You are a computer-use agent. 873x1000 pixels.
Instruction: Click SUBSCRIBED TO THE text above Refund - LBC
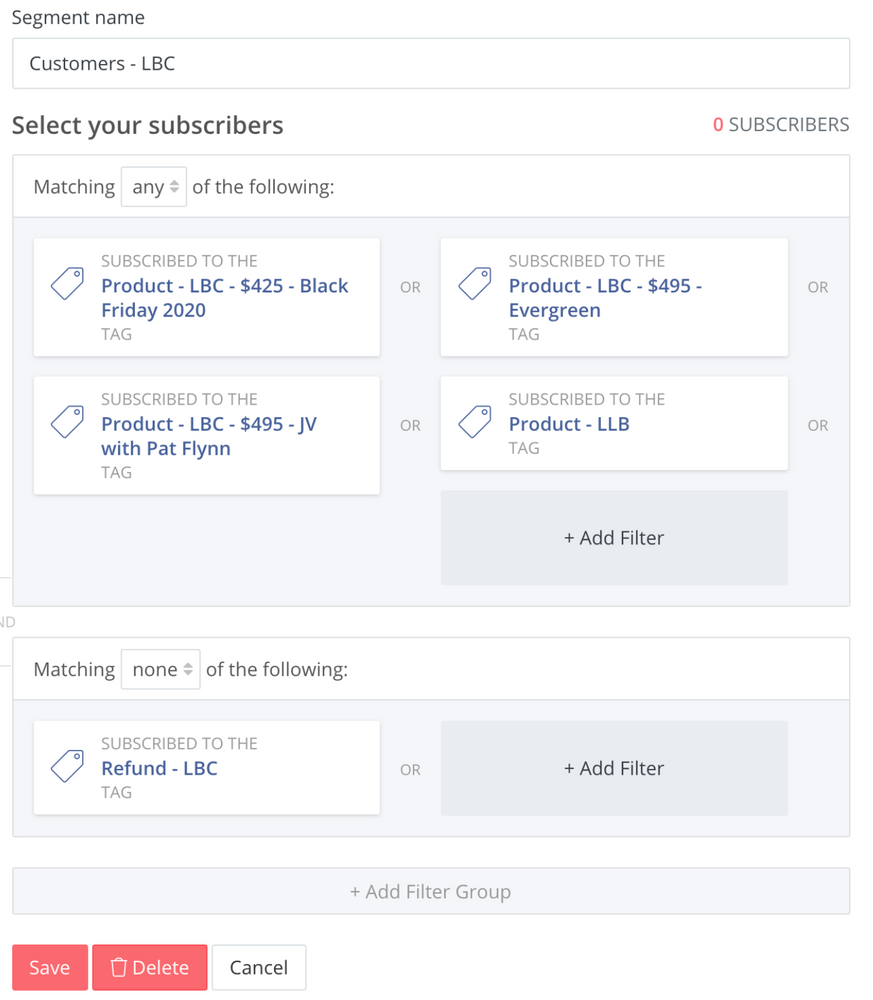pyautogui.click(x=179, y=744)
